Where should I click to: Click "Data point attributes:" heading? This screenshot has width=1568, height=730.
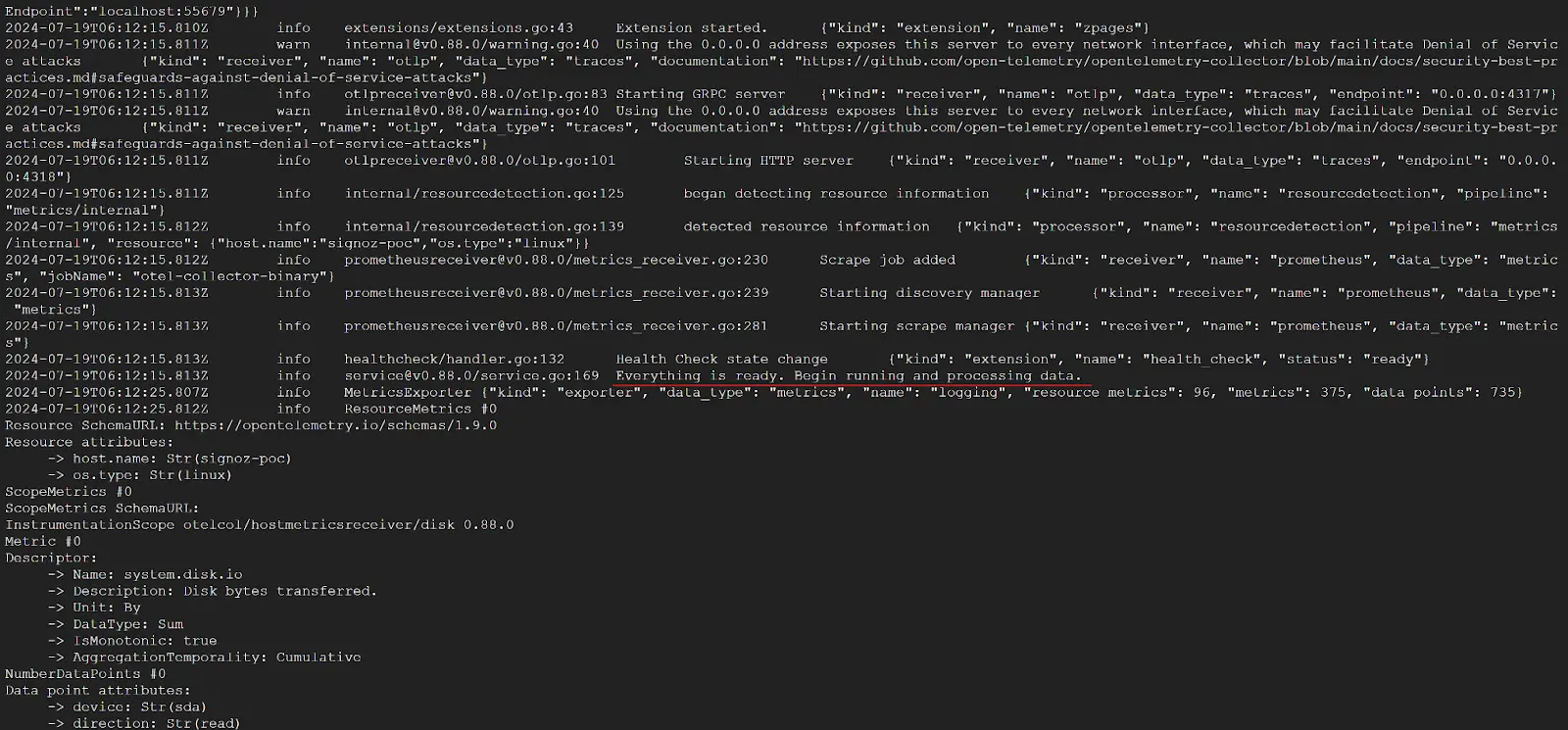98,691
